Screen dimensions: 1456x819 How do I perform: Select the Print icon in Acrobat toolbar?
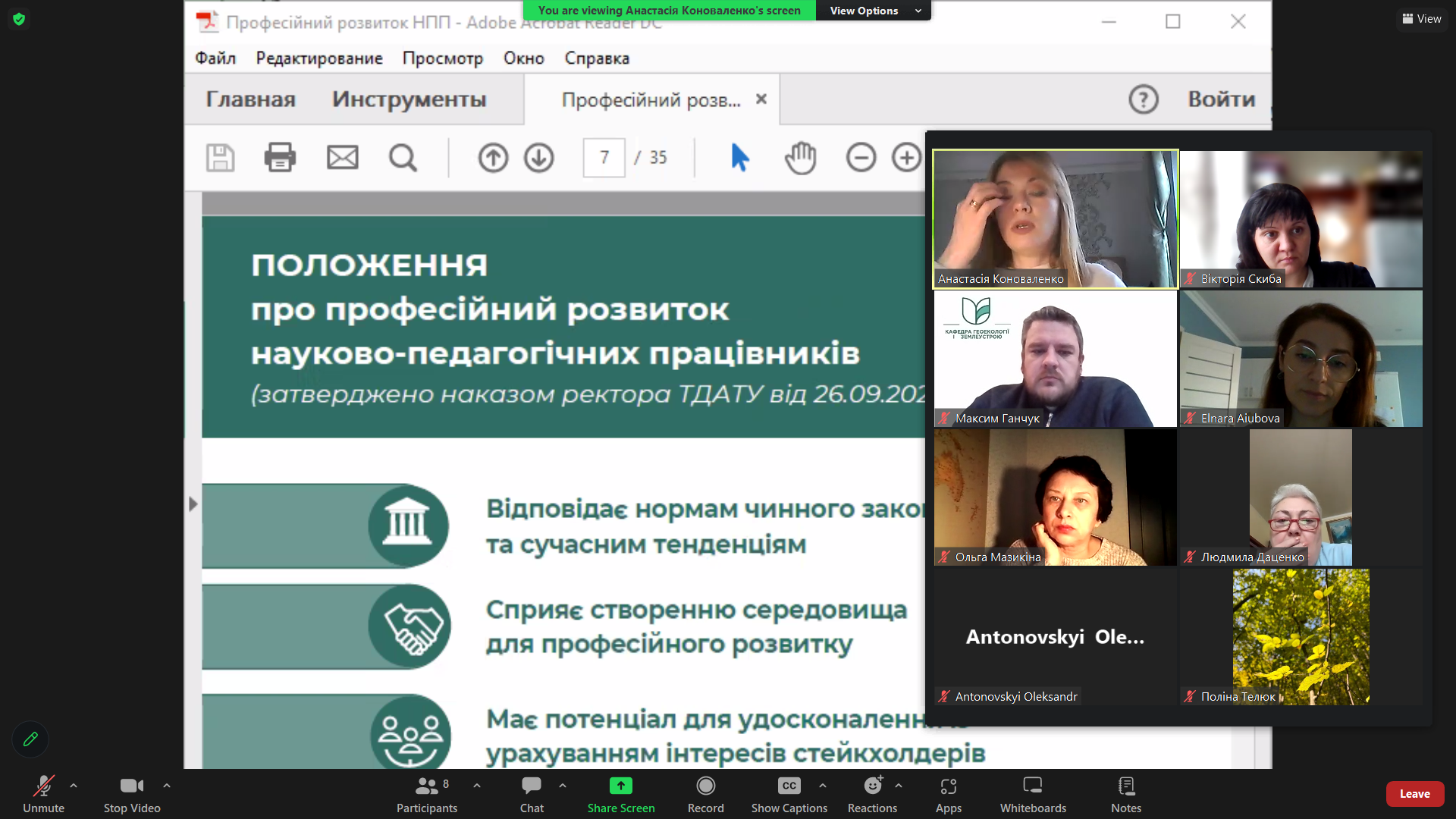[x=280, y=157]
